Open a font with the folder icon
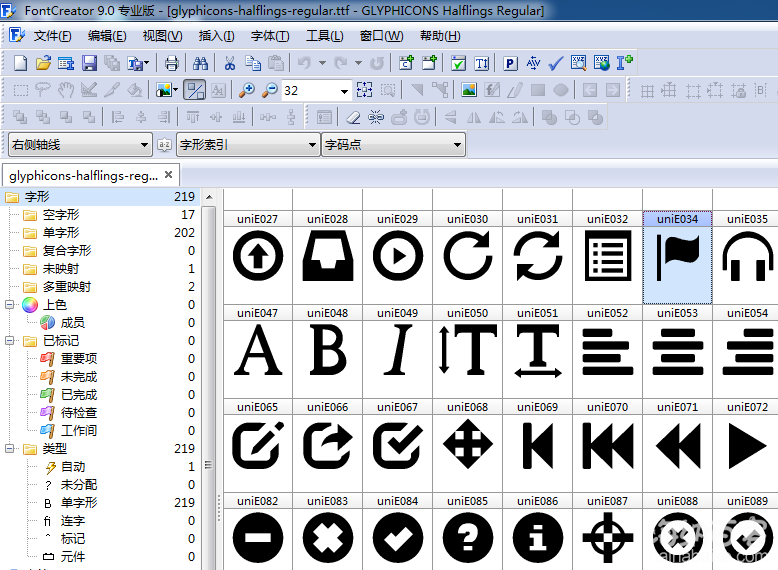Image resolution: width=778 pixels, height=570 pixels. click(x=43, y=63)
